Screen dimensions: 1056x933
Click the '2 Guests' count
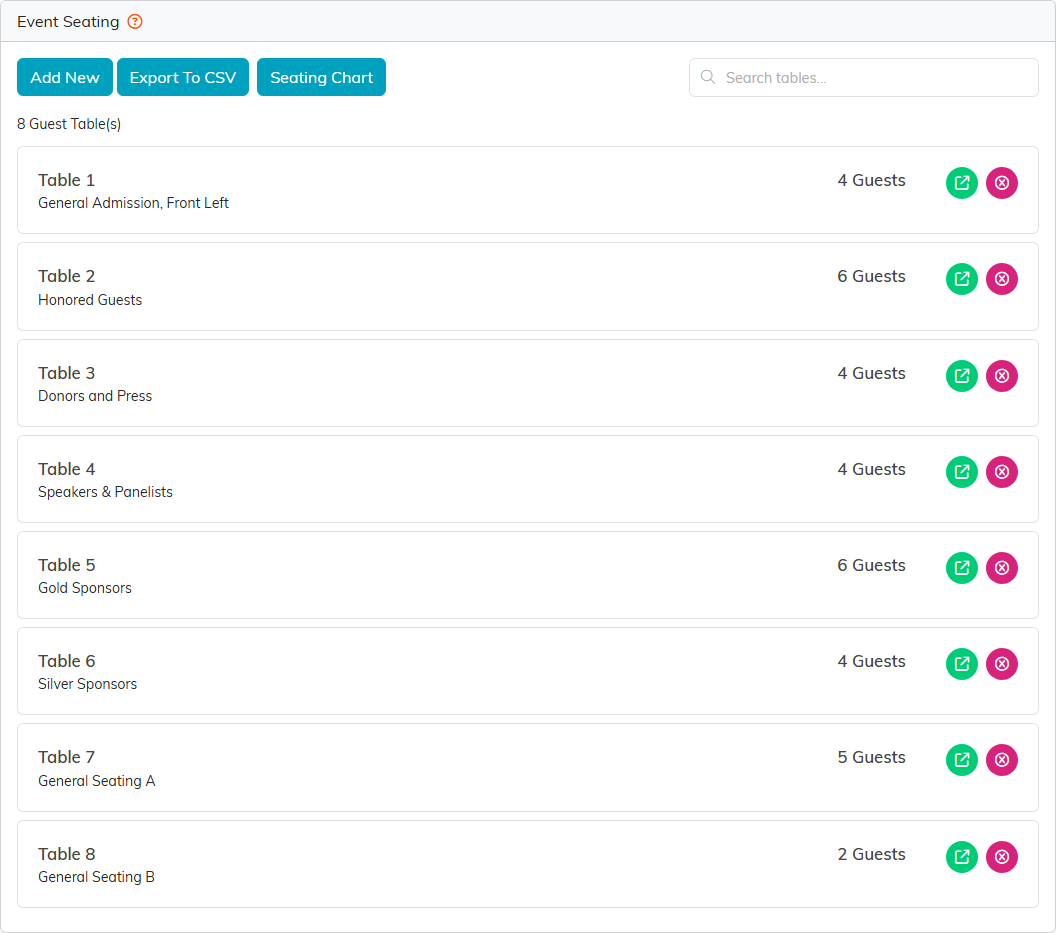(871, 854)
